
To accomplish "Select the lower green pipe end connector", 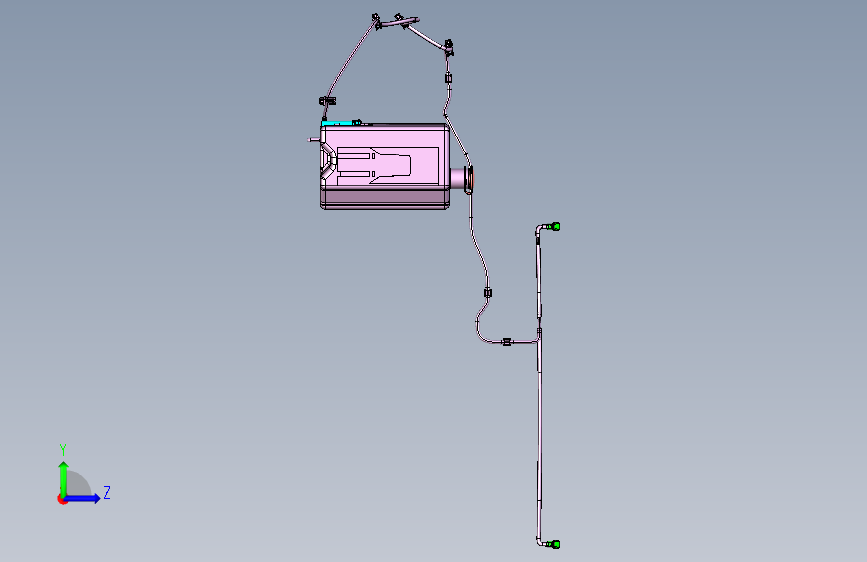I will click(555, 544).
